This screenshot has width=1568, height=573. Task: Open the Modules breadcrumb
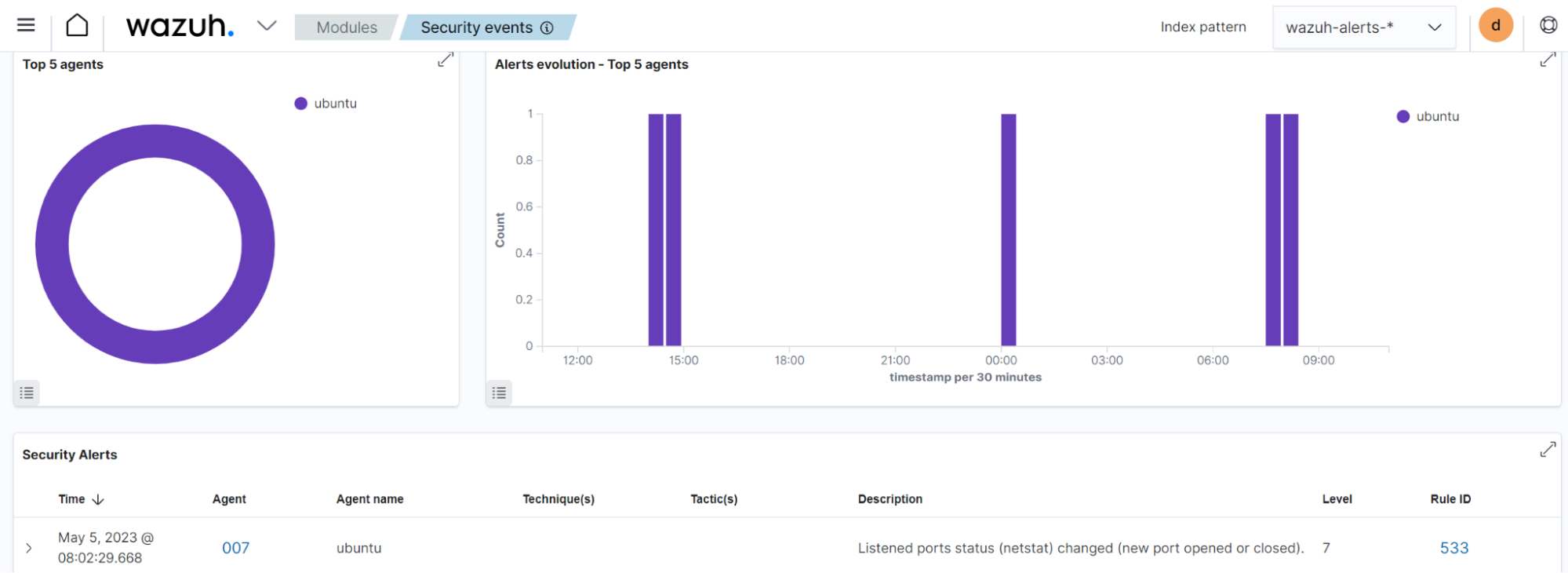(347, 27)
